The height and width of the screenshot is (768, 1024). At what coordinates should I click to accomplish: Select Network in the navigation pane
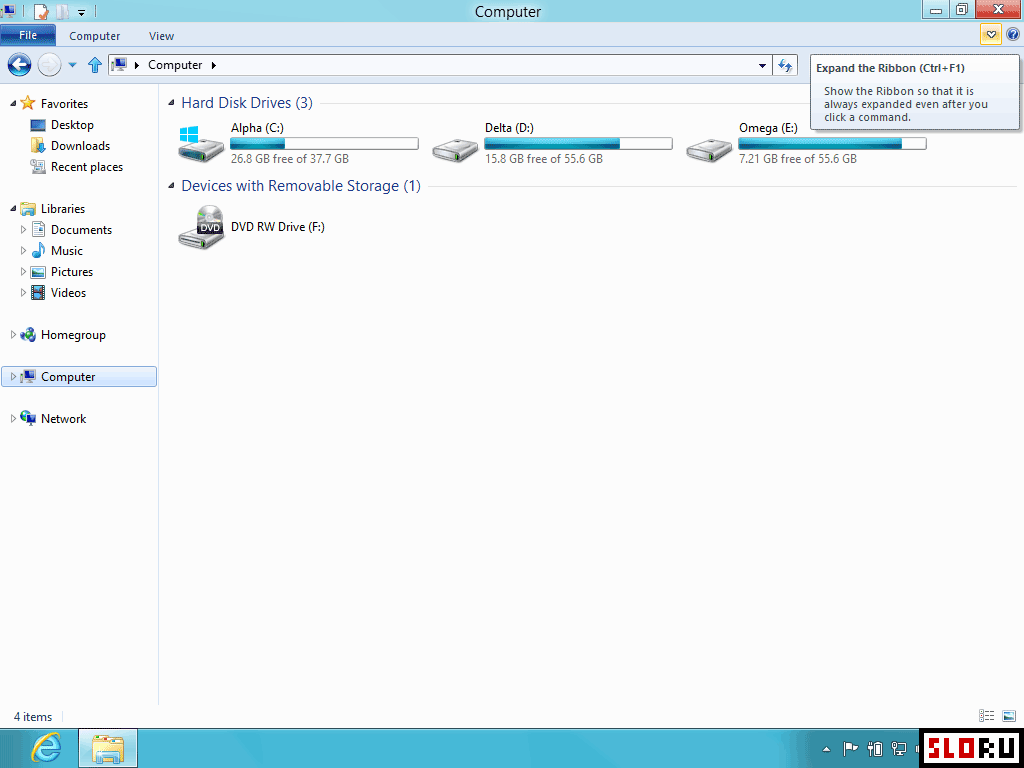point(63,419)
